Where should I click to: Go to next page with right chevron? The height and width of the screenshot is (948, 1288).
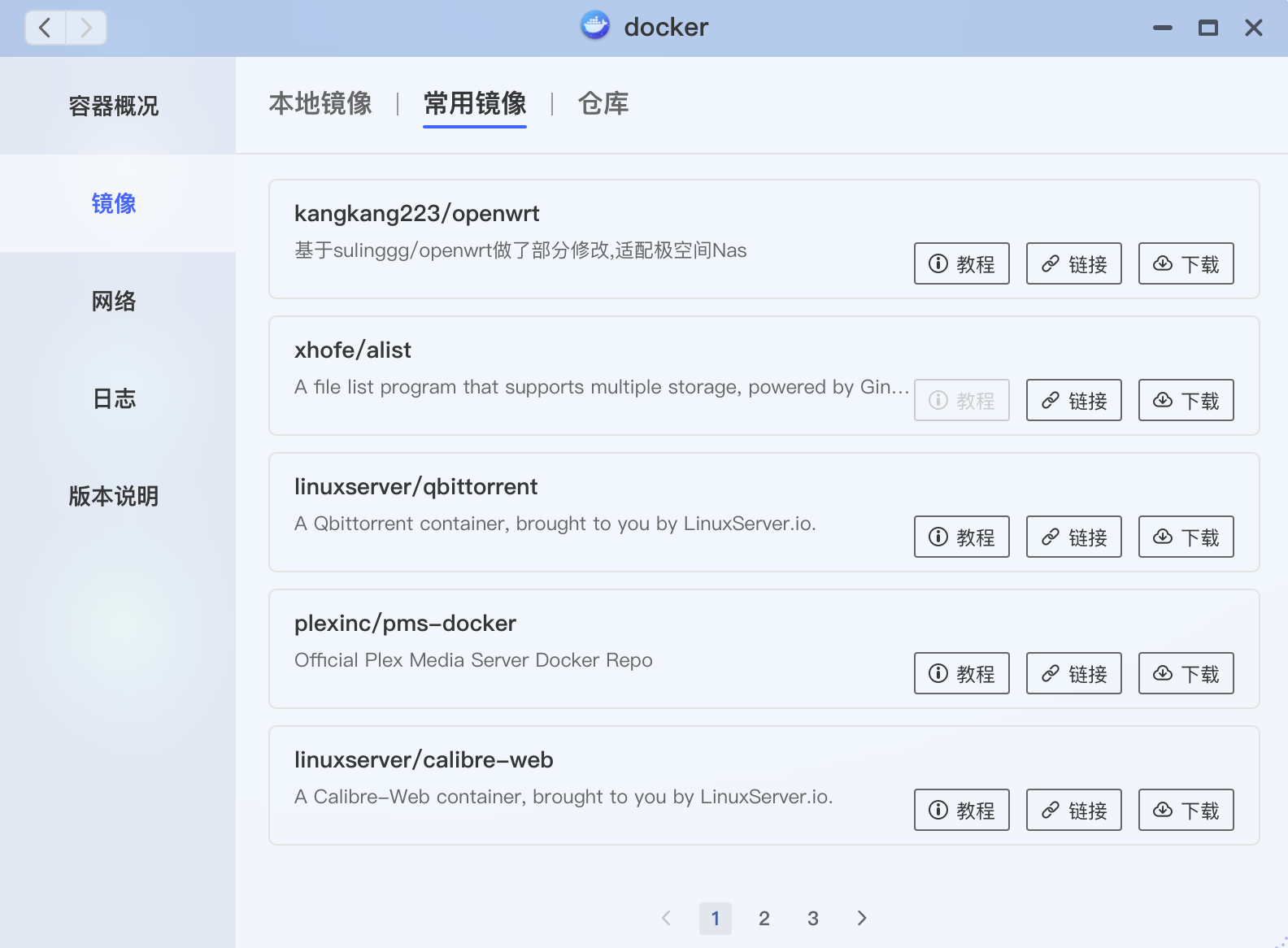862,918
